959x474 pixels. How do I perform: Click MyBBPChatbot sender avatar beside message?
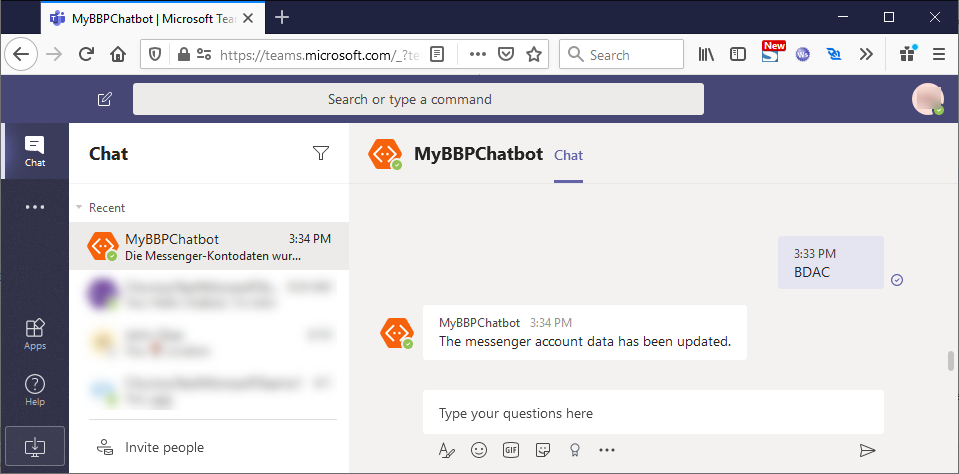click(396, 333)
